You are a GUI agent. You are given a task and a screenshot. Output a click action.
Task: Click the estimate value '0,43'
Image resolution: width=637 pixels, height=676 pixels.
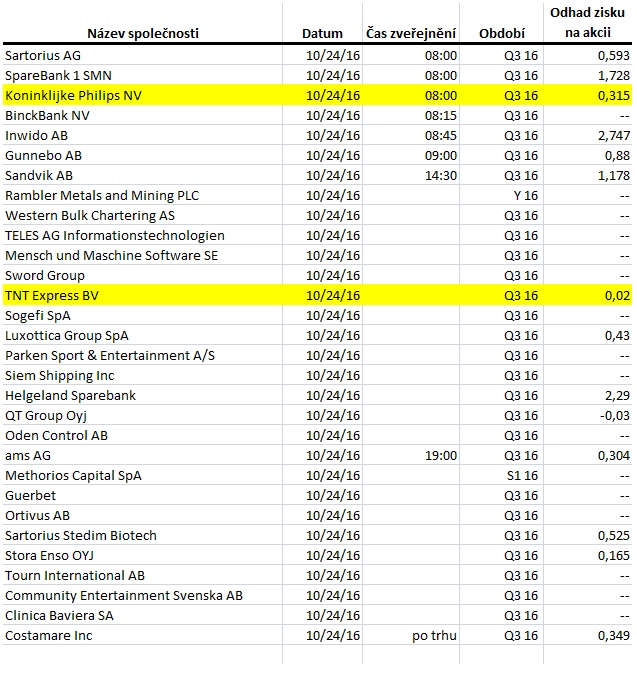[617, 336]
